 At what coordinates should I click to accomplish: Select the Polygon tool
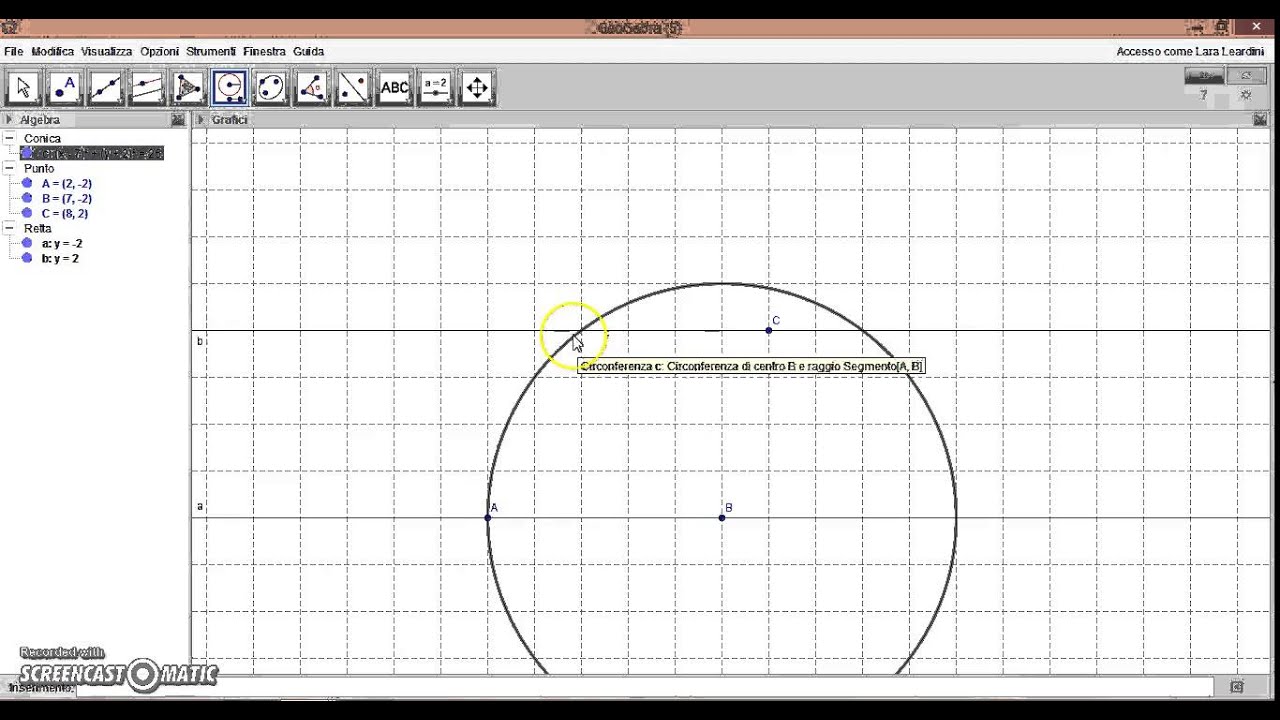[x=188, y=88]
